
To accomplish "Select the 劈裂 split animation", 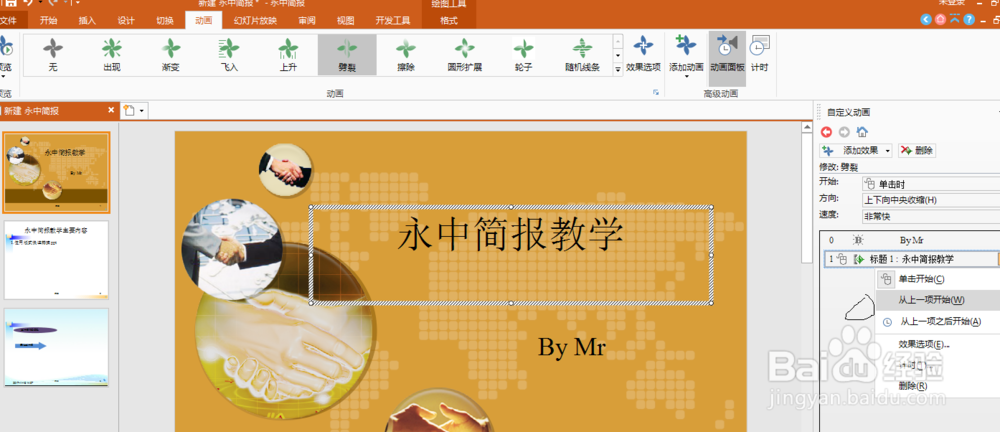I will tap(347, 55).
